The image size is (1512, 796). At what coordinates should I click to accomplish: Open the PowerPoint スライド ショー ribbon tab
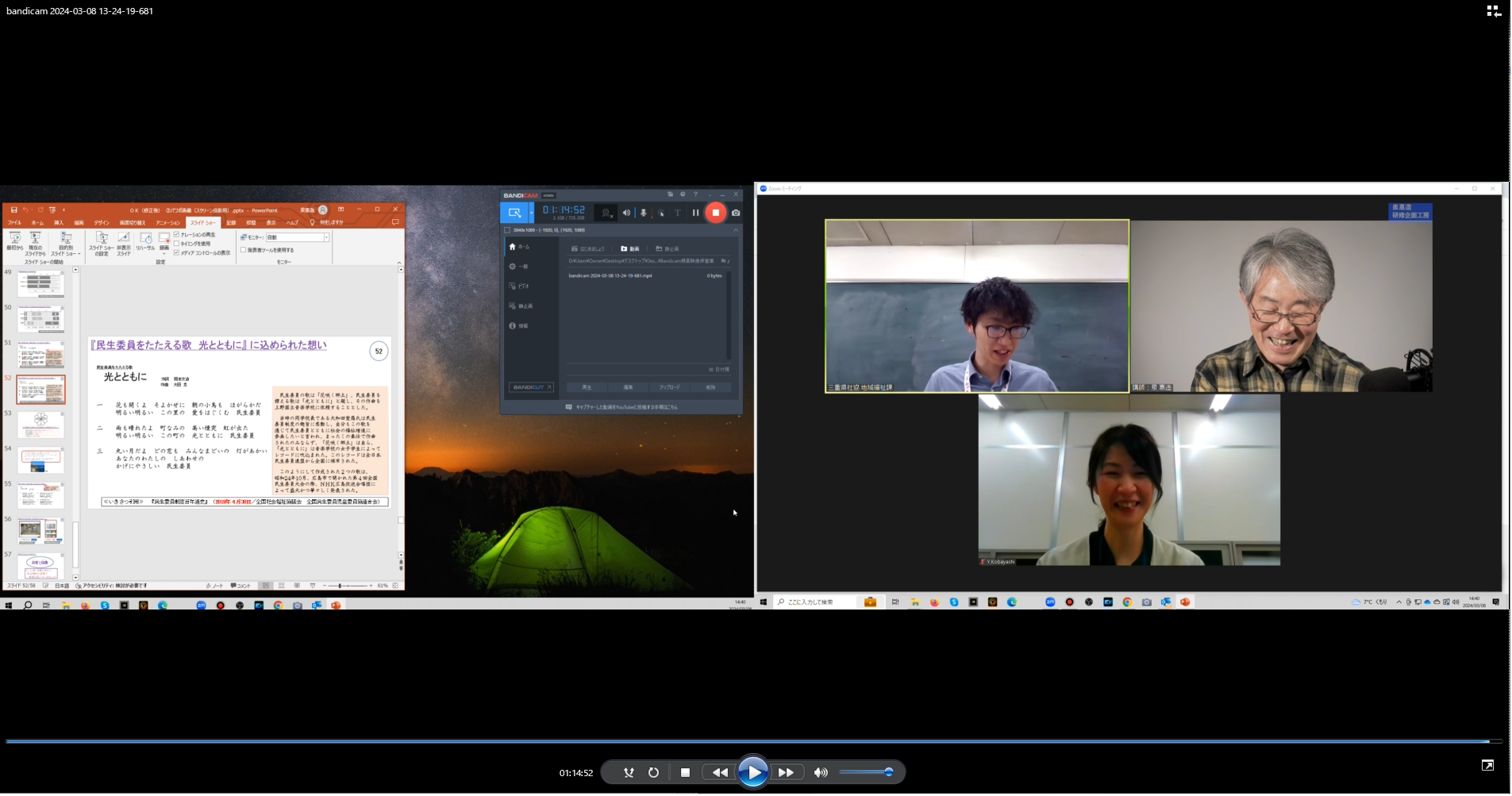(202, 223)
